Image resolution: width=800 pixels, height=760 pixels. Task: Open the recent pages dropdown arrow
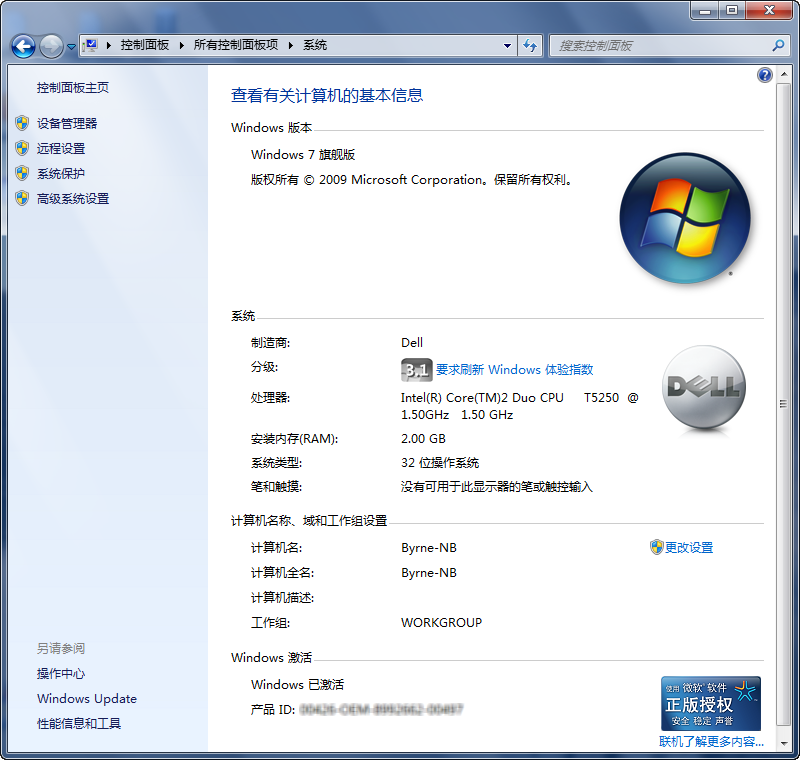pos(71,47)
